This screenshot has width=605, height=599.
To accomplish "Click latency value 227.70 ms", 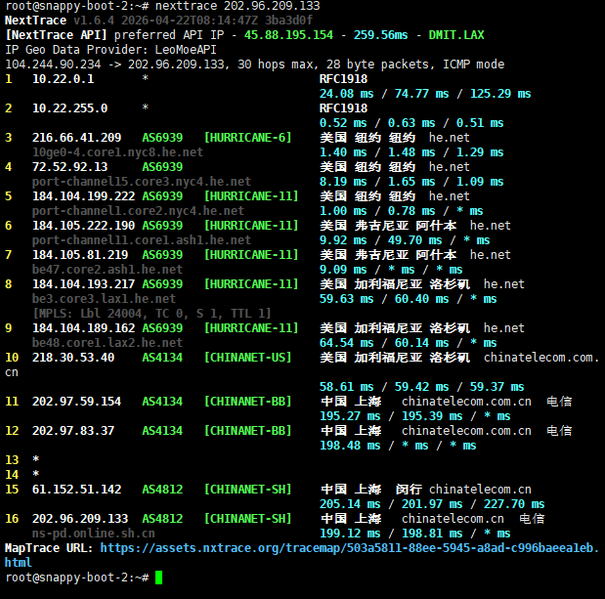I will pyautogui.click(x=514, y=504).
